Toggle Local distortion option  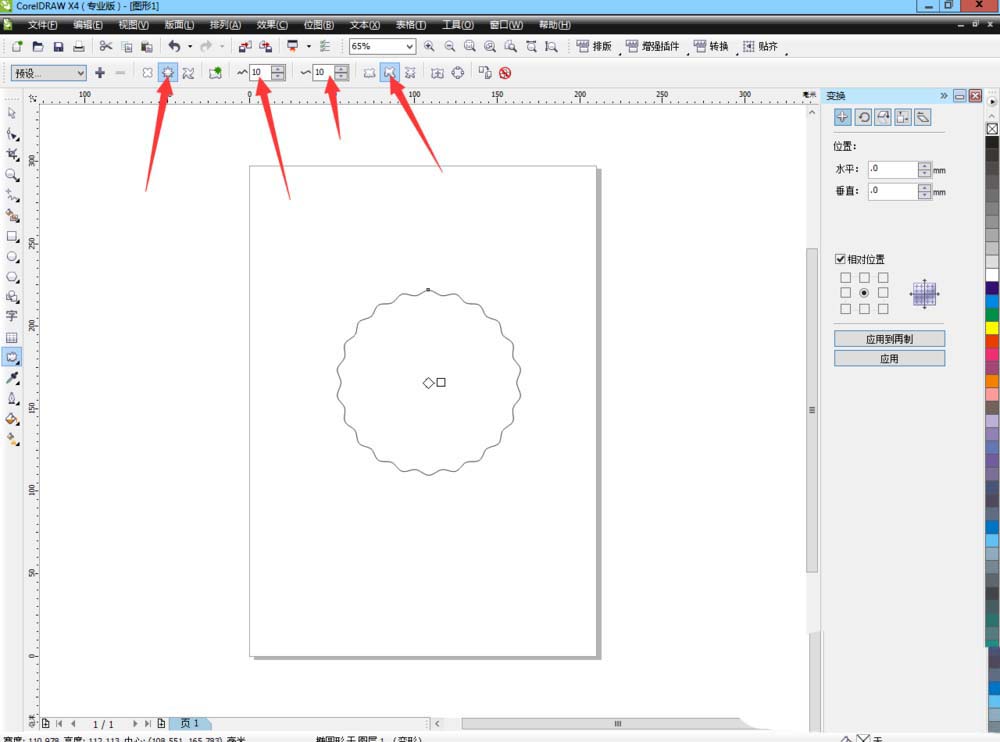[x=410, y=73]
